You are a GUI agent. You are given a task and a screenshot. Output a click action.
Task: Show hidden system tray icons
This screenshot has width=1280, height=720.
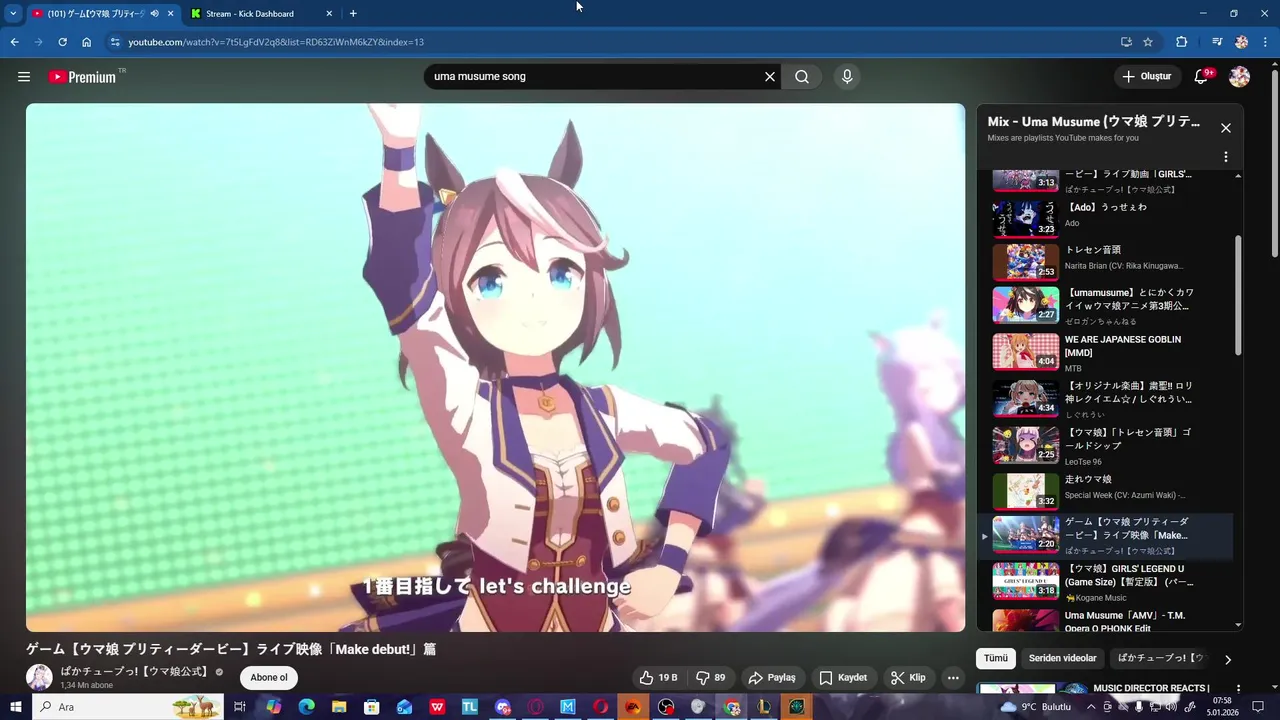(1091, 707)
